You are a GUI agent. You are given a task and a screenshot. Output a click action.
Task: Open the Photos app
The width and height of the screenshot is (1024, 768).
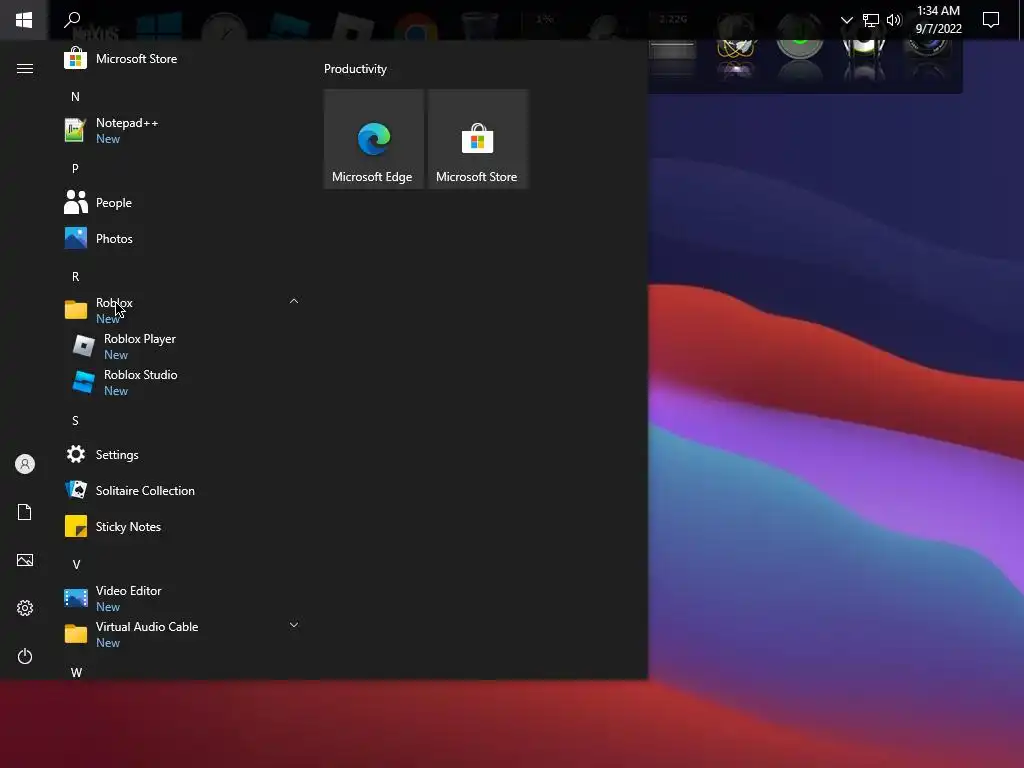(x=182, y=239)
